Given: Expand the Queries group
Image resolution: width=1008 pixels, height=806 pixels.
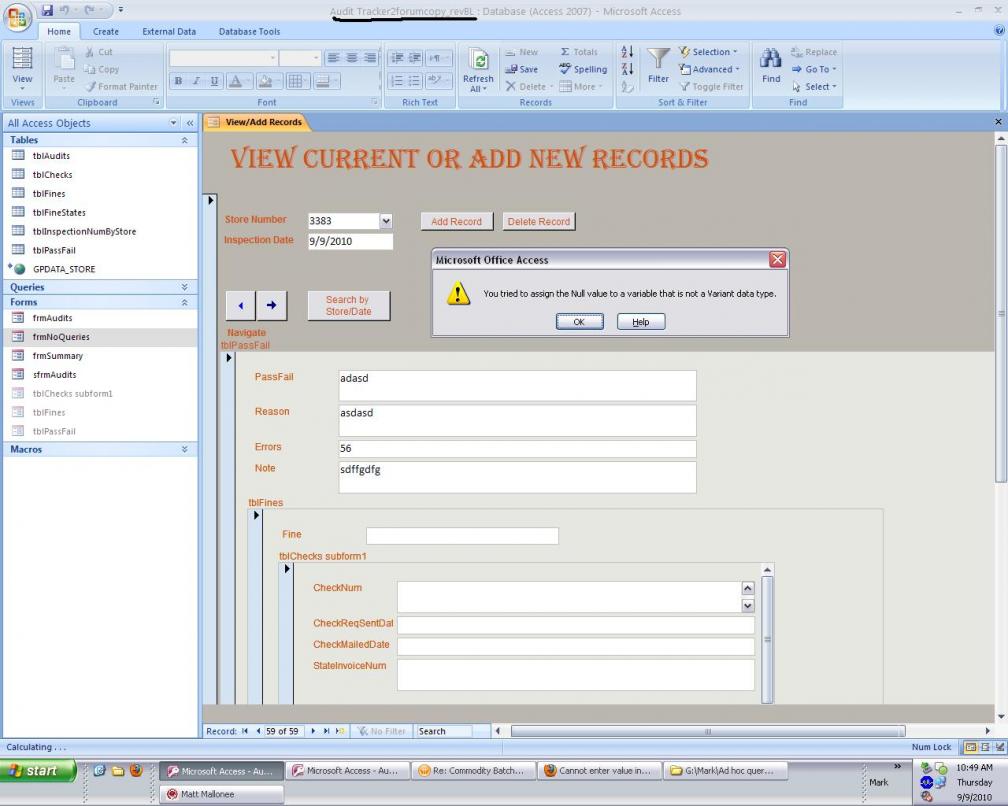Looking at the screenshot, I should coord(184,287).
